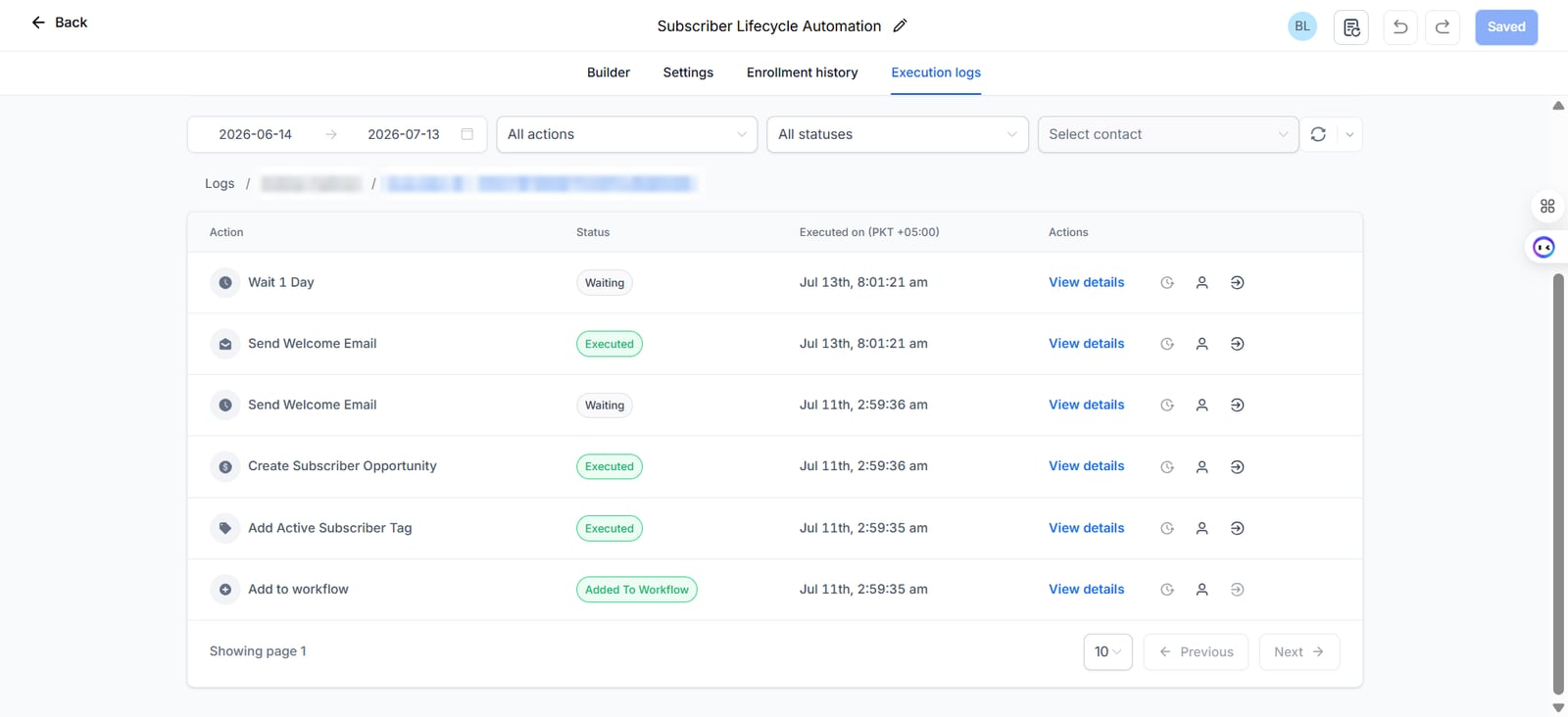Viewport: 1568px width, 717px height.
Task: View details for Add to workflow
Action: pos(1086,590)
